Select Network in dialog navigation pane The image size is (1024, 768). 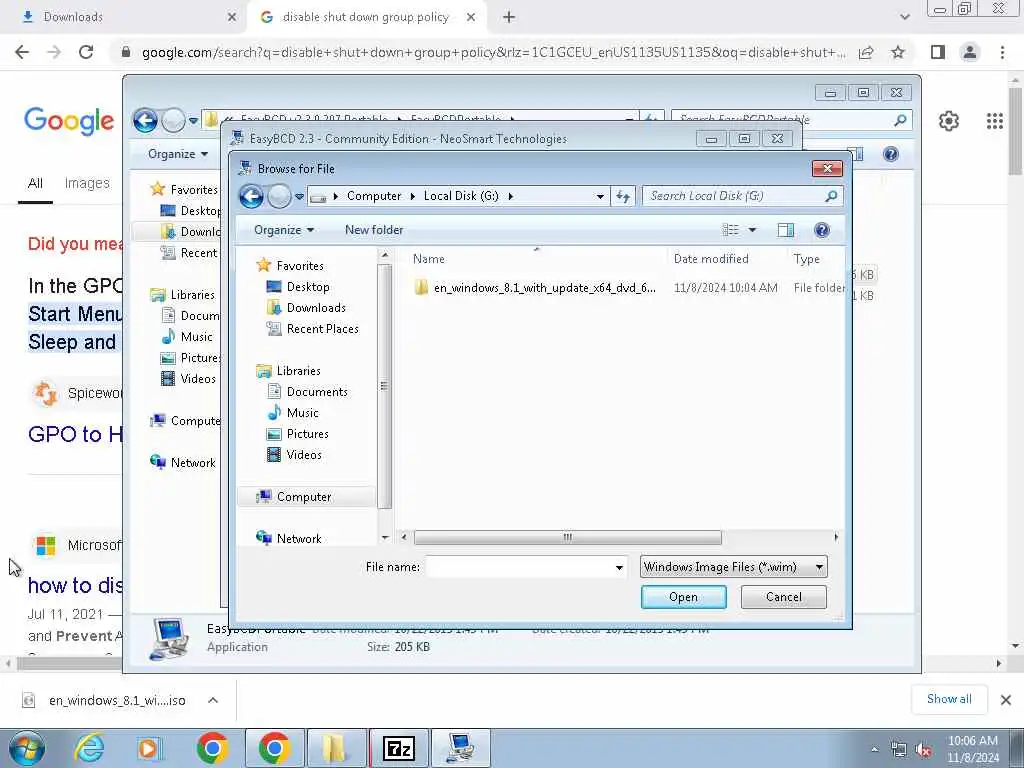pos(298,539)
